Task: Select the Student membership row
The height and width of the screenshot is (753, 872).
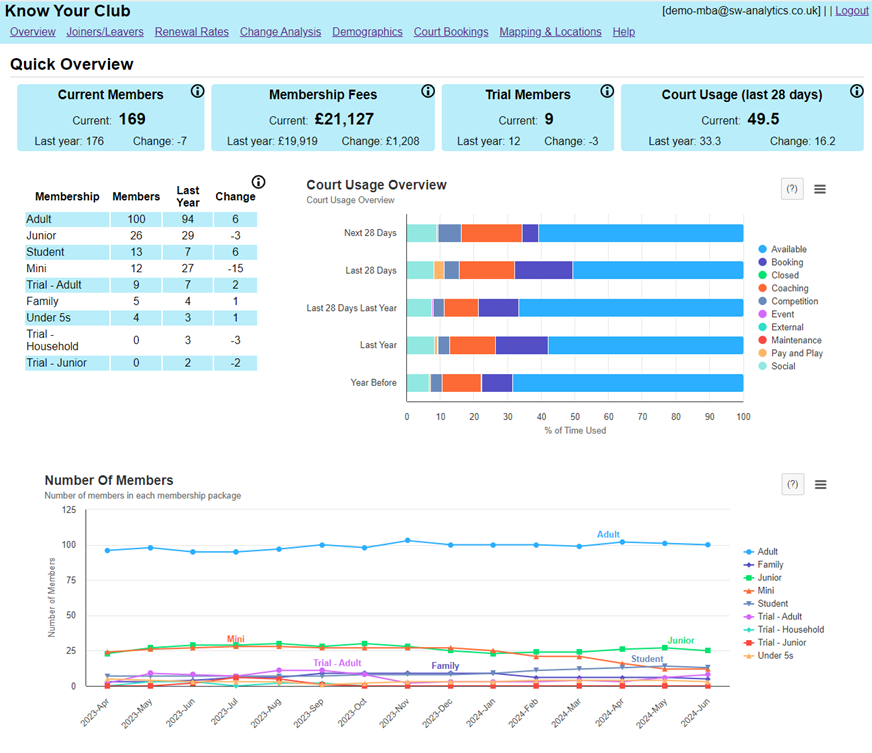Action: (141, 252)
